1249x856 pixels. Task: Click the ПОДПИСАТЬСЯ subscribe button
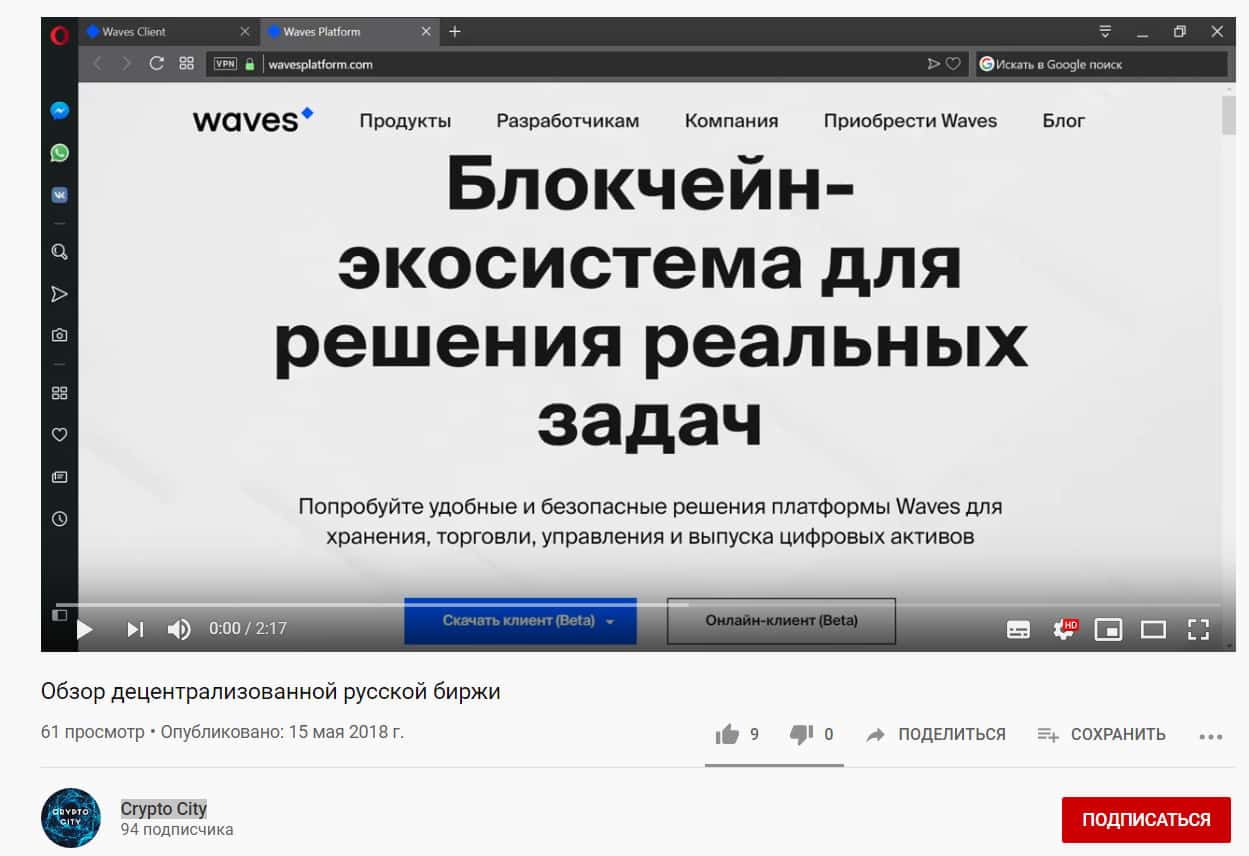point(1146,820)
